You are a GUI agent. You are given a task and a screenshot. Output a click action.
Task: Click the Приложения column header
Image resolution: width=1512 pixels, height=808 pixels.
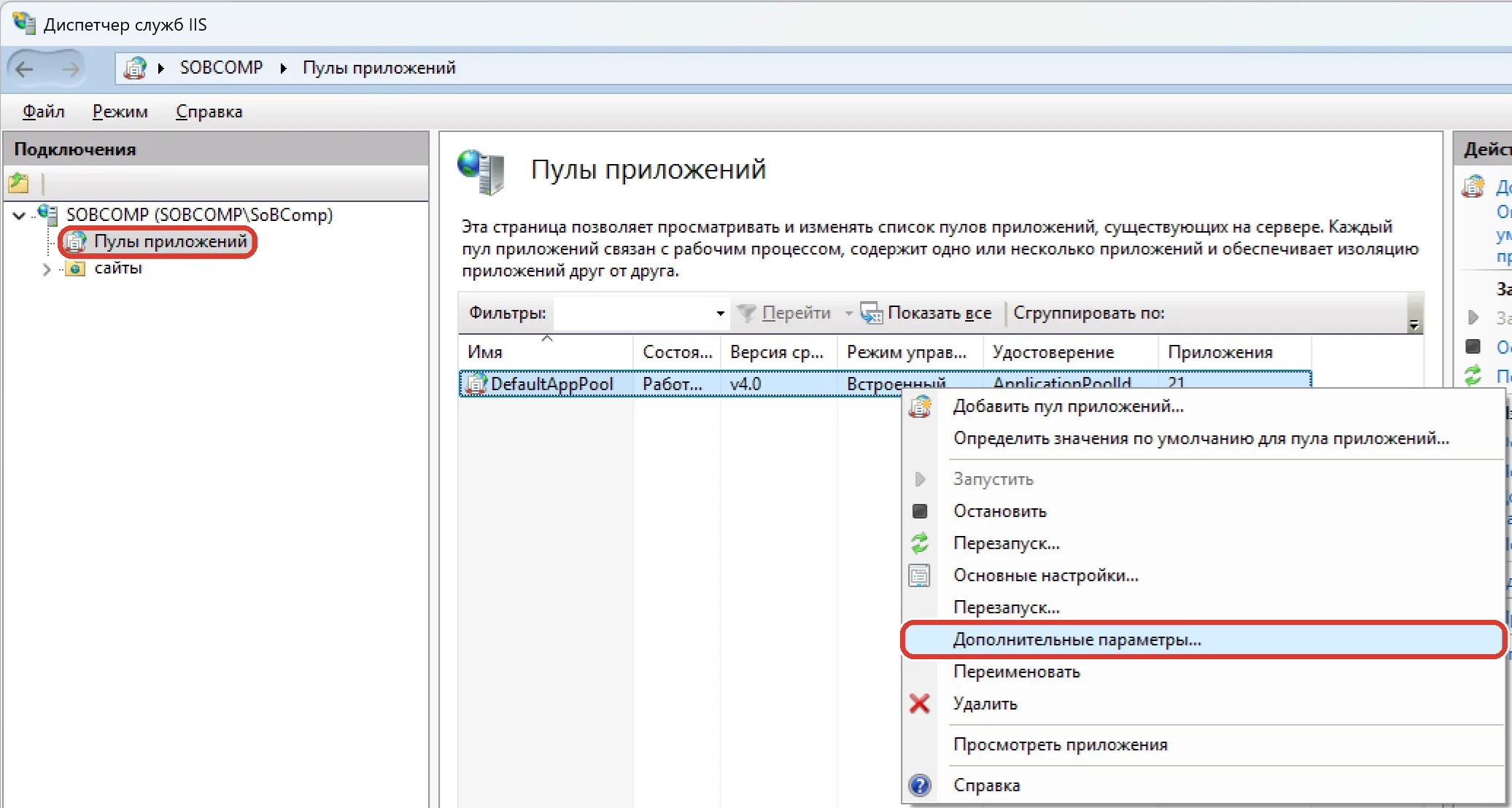pyautogui.click(x=1235, y=352)
